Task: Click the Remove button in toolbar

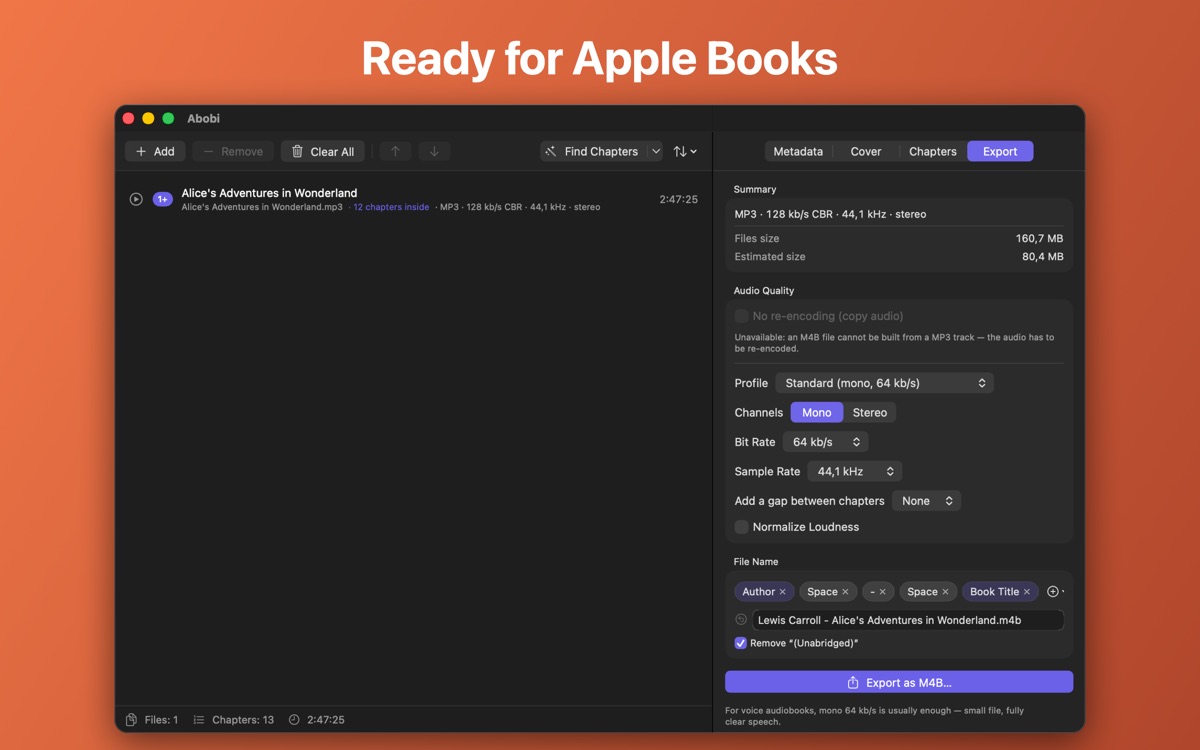Action: [233, 151]
